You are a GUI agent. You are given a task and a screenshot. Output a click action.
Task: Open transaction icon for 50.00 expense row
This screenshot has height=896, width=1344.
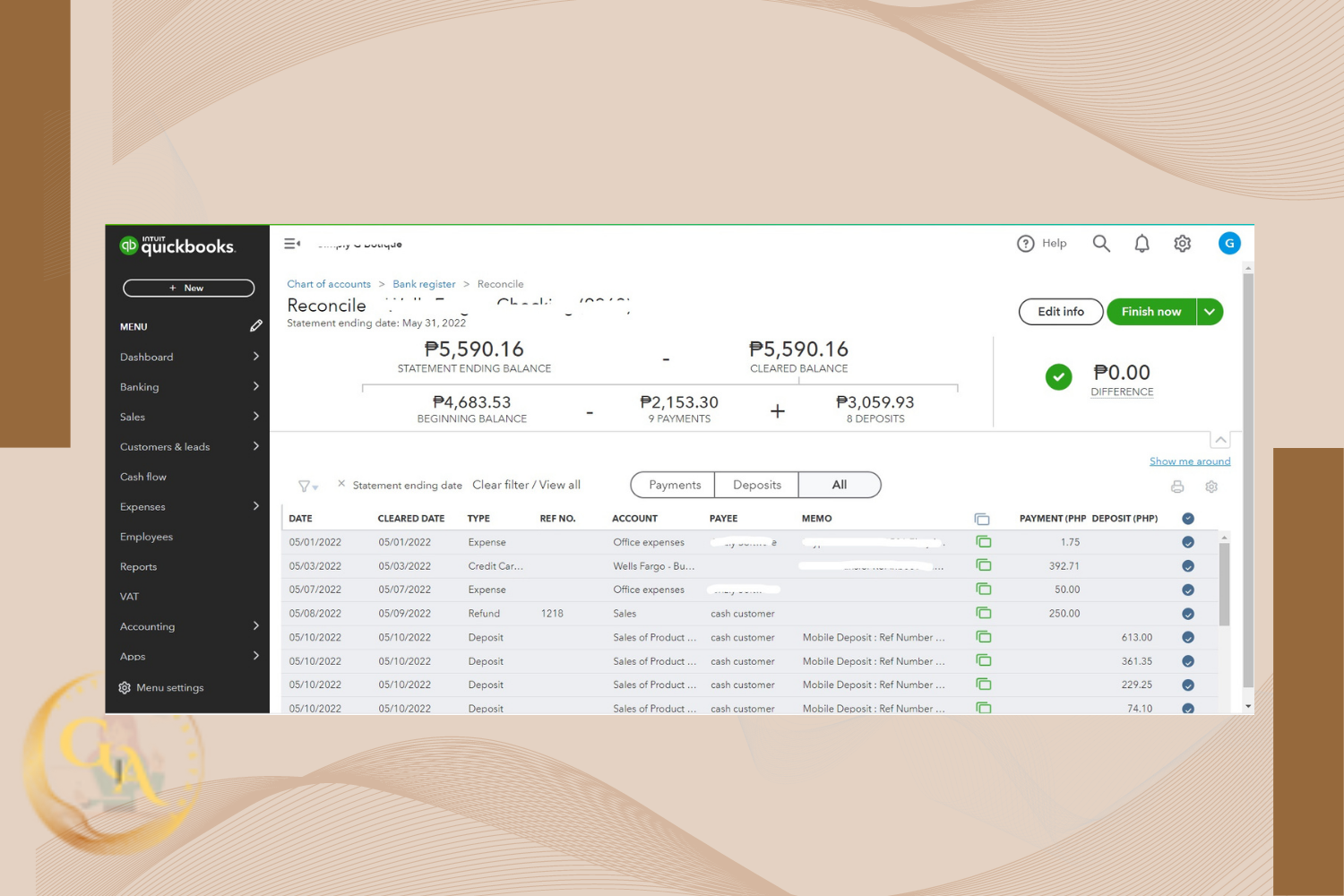984,590
